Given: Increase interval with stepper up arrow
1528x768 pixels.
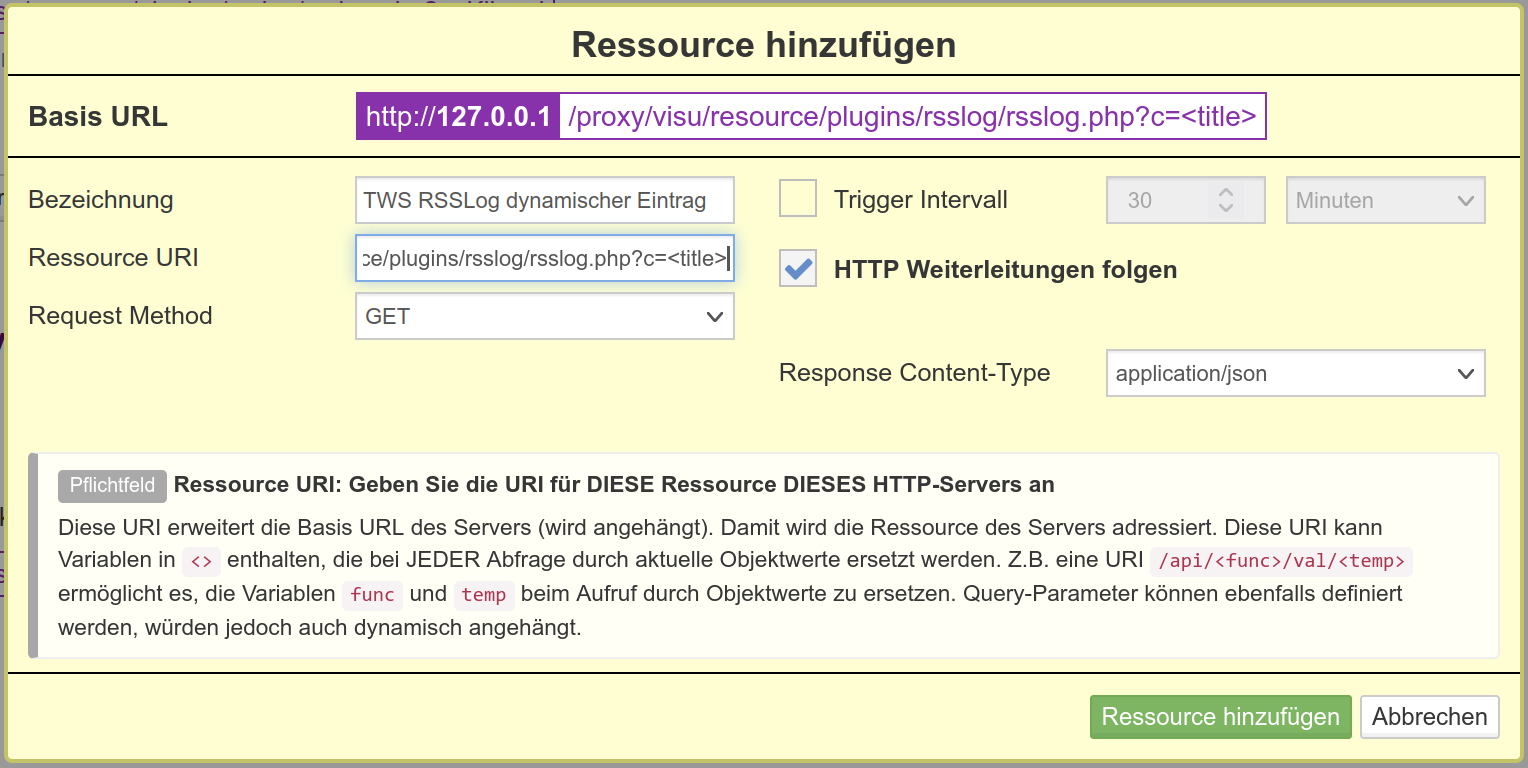Looking at the screenshot, I should click(x=1226, y=191).
